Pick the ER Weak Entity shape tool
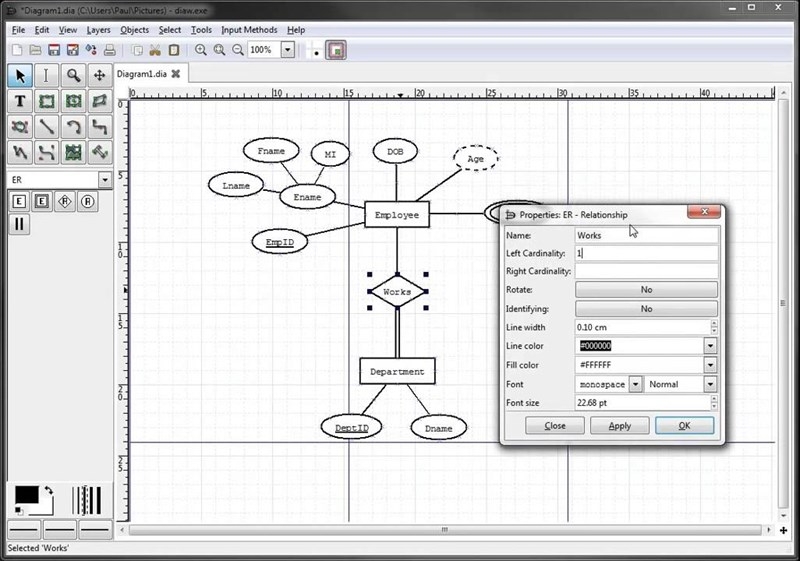Screen dimensions: 800x561 (x=42, y=202)
